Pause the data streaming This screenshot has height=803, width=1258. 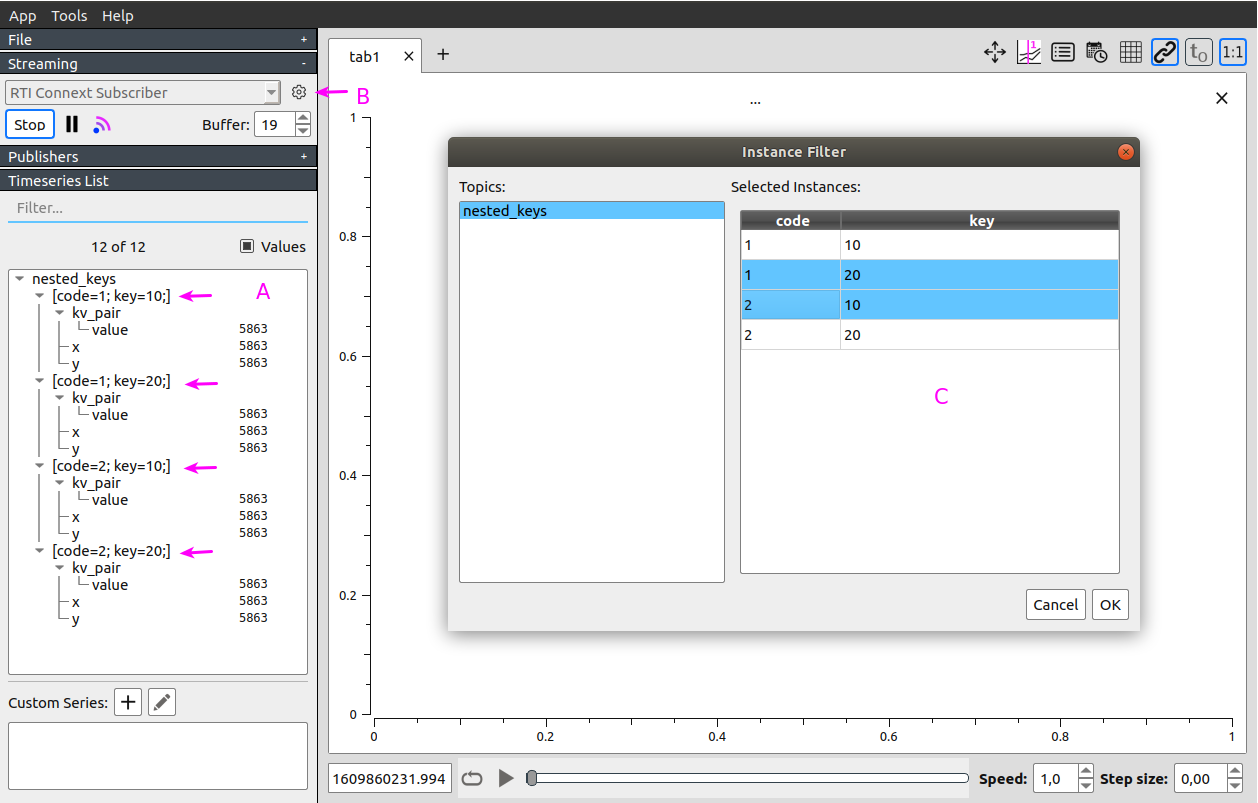71,123
